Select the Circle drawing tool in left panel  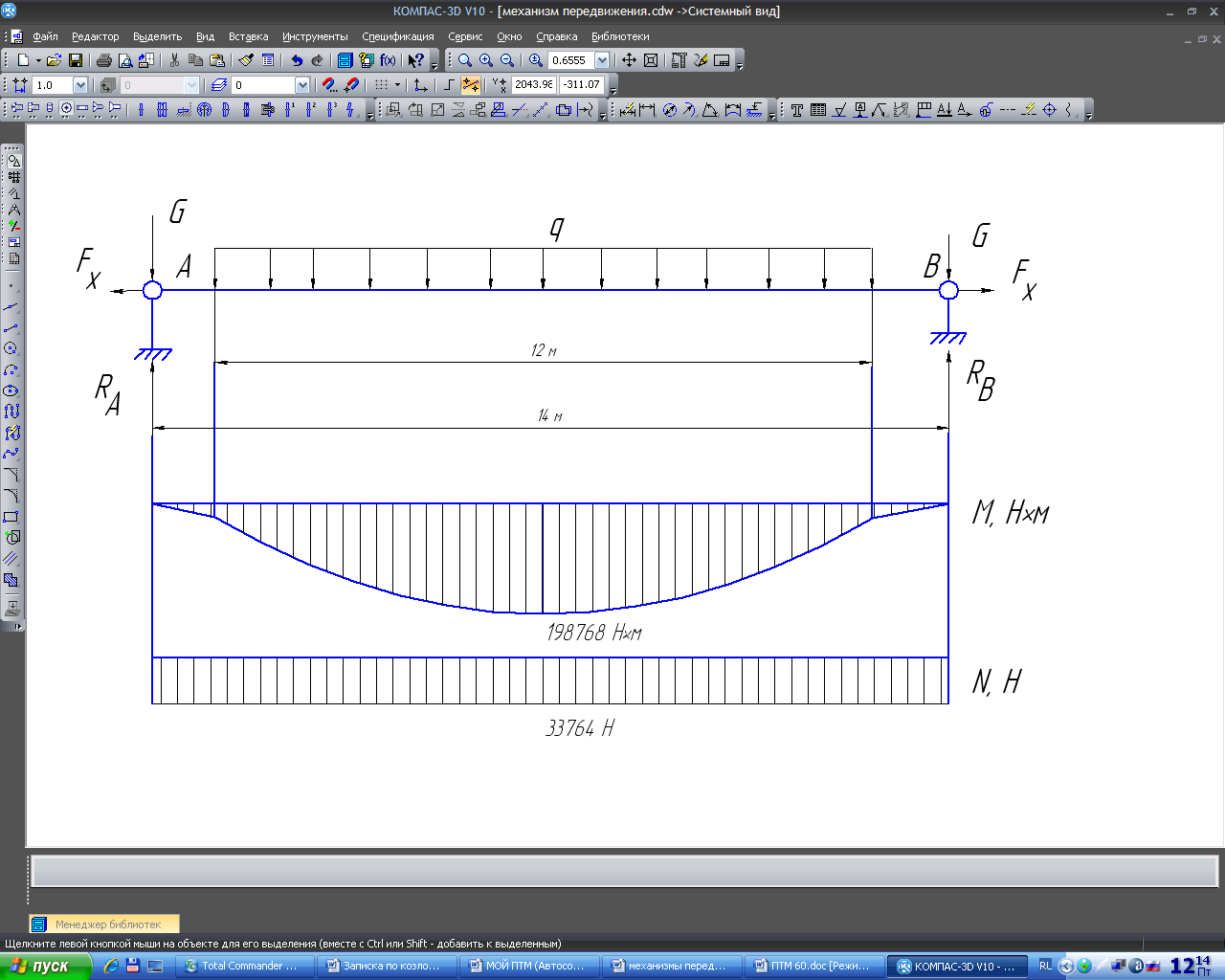click(x=11, y=349)
